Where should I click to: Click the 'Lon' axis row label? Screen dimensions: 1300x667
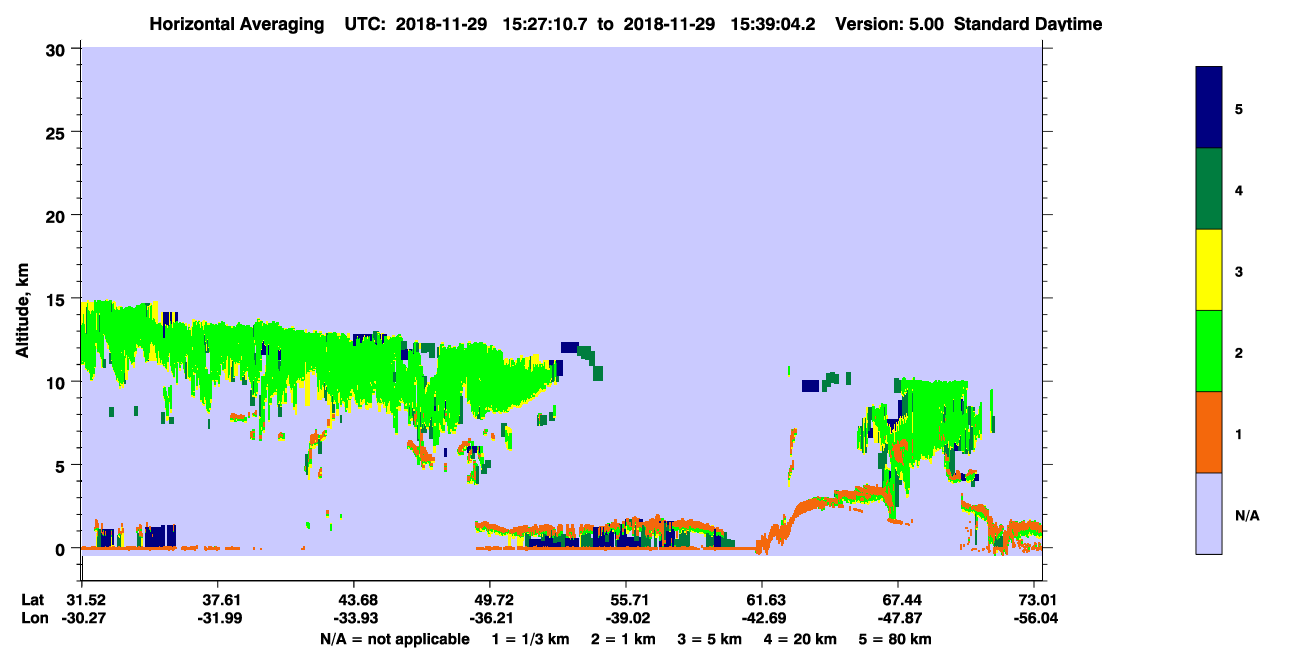(x=33, y=618)
